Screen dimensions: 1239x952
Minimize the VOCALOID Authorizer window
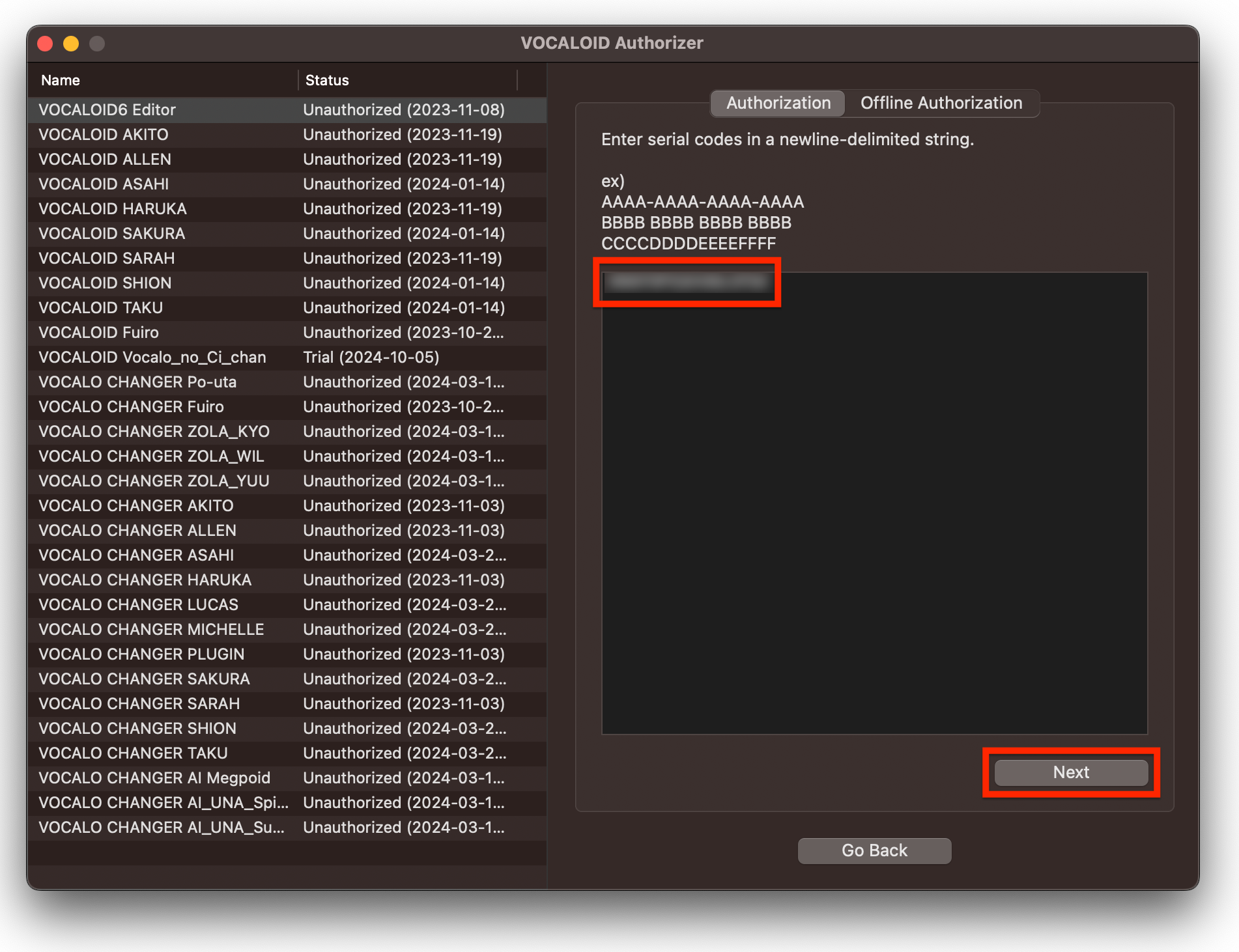click(x=71, y=43)
